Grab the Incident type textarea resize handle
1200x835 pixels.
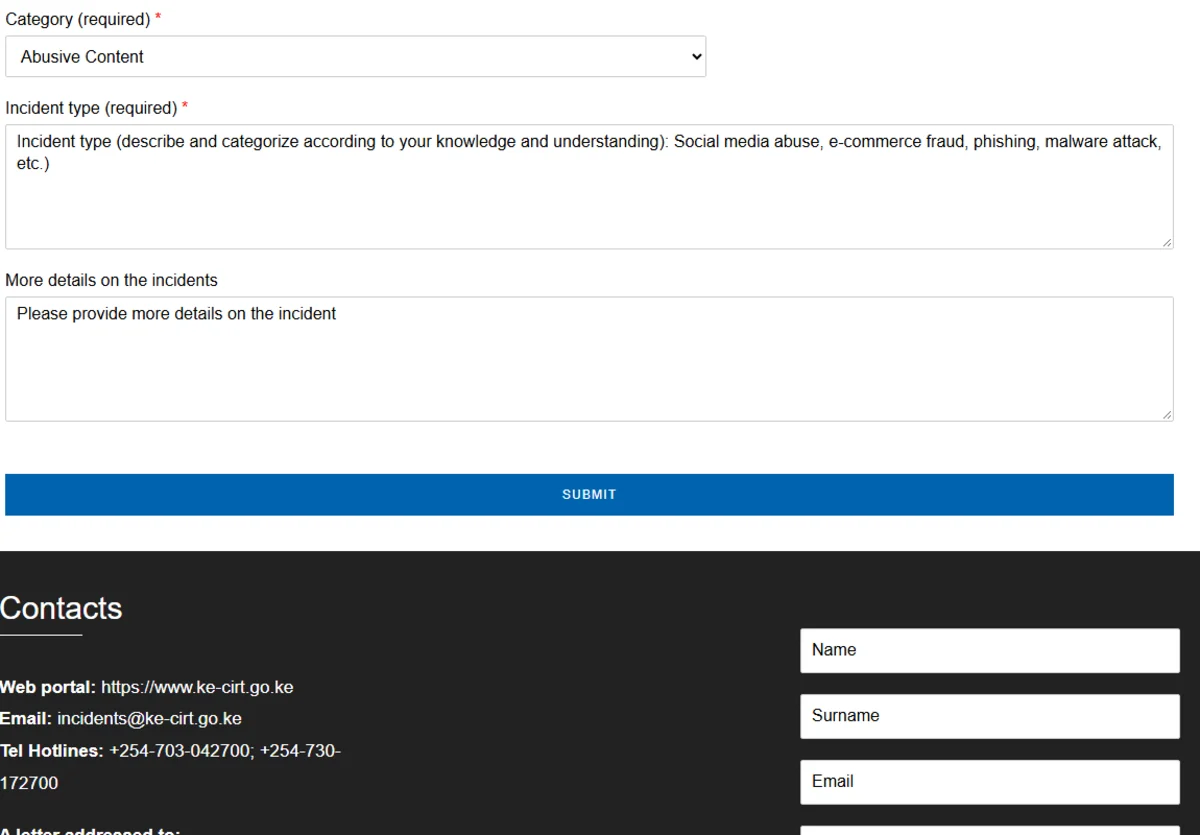[1167, 242]
